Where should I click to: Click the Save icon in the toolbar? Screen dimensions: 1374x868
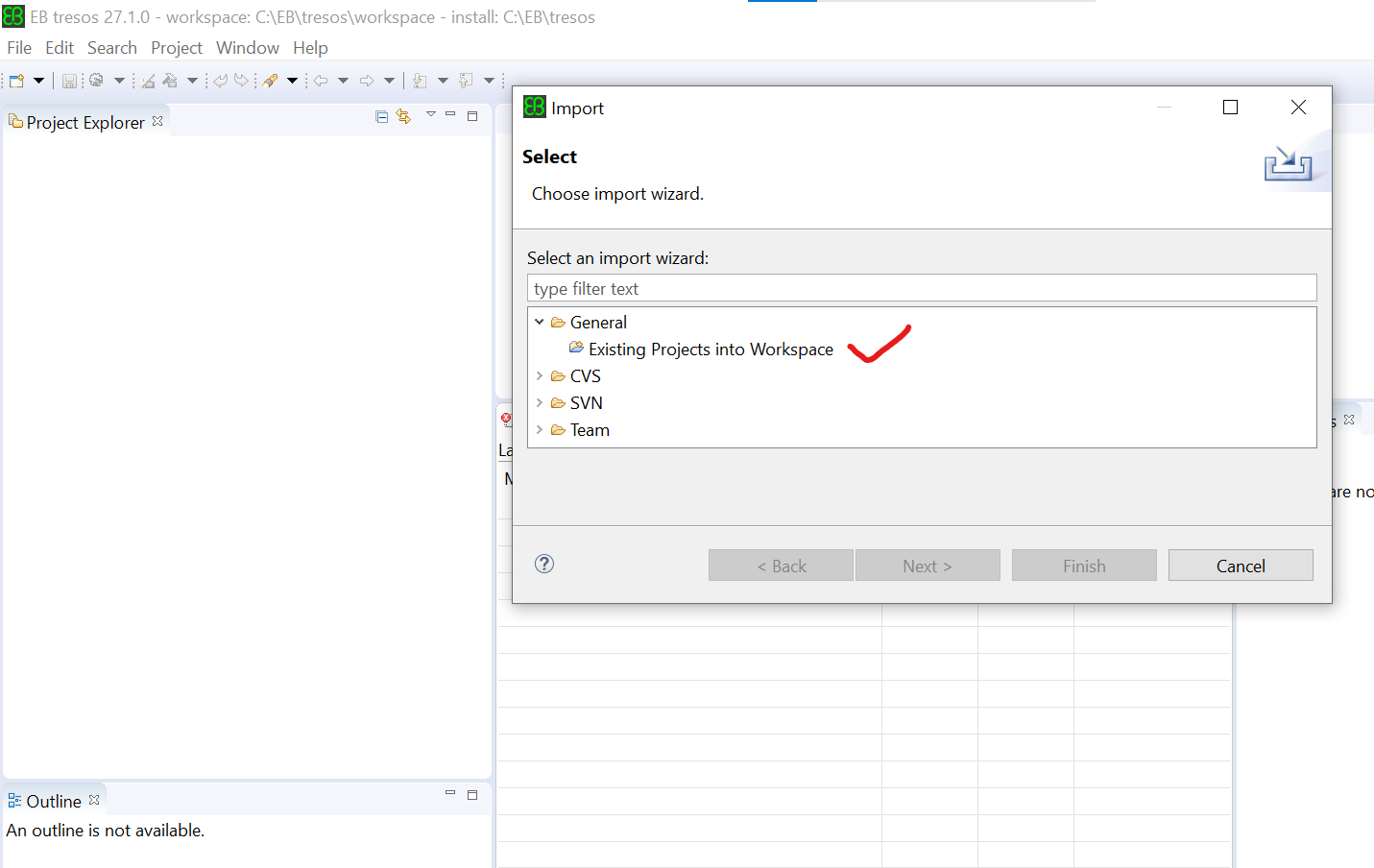click(x=69, y=81)
